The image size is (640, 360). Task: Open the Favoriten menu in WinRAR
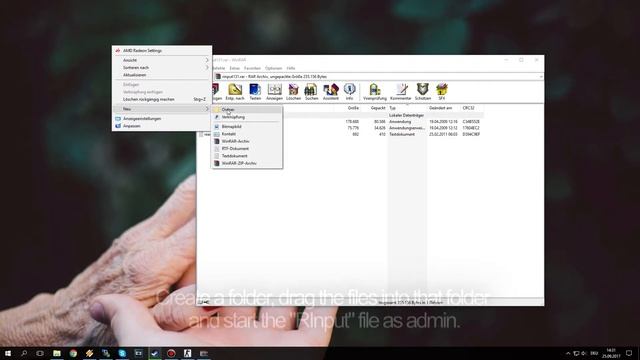pyautogui.click(x=252, y=68)
